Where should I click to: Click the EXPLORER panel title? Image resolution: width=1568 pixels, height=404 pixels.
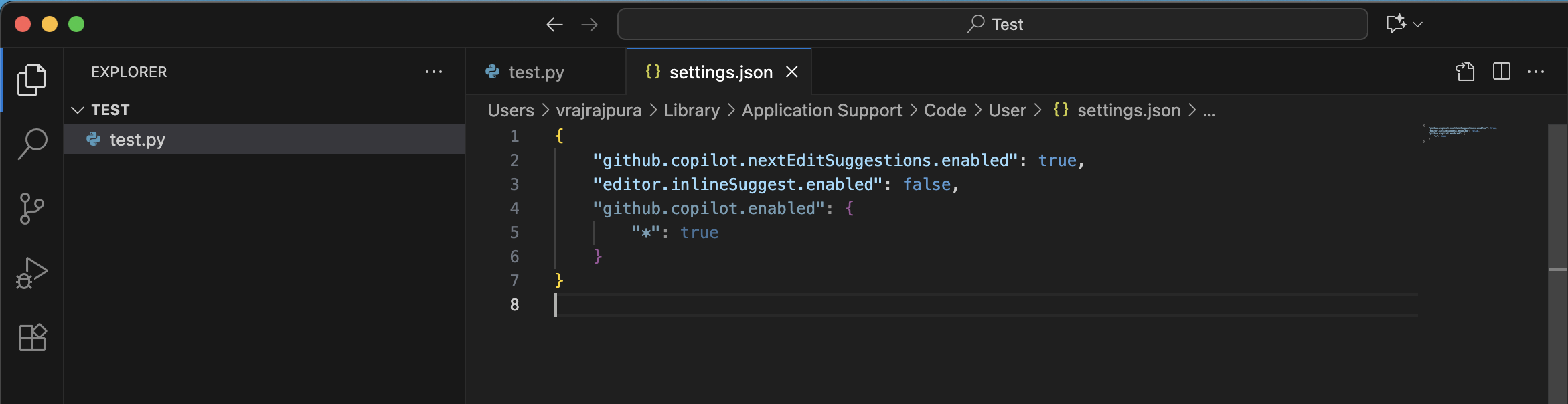coord(129,72)
